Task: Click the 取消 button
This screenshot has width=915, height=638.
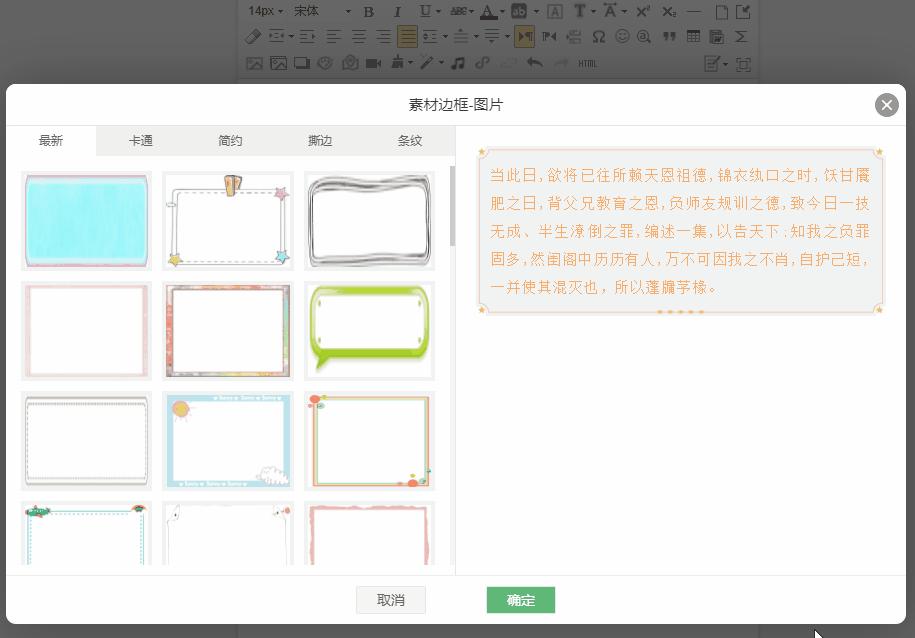Action: [391, 600]
